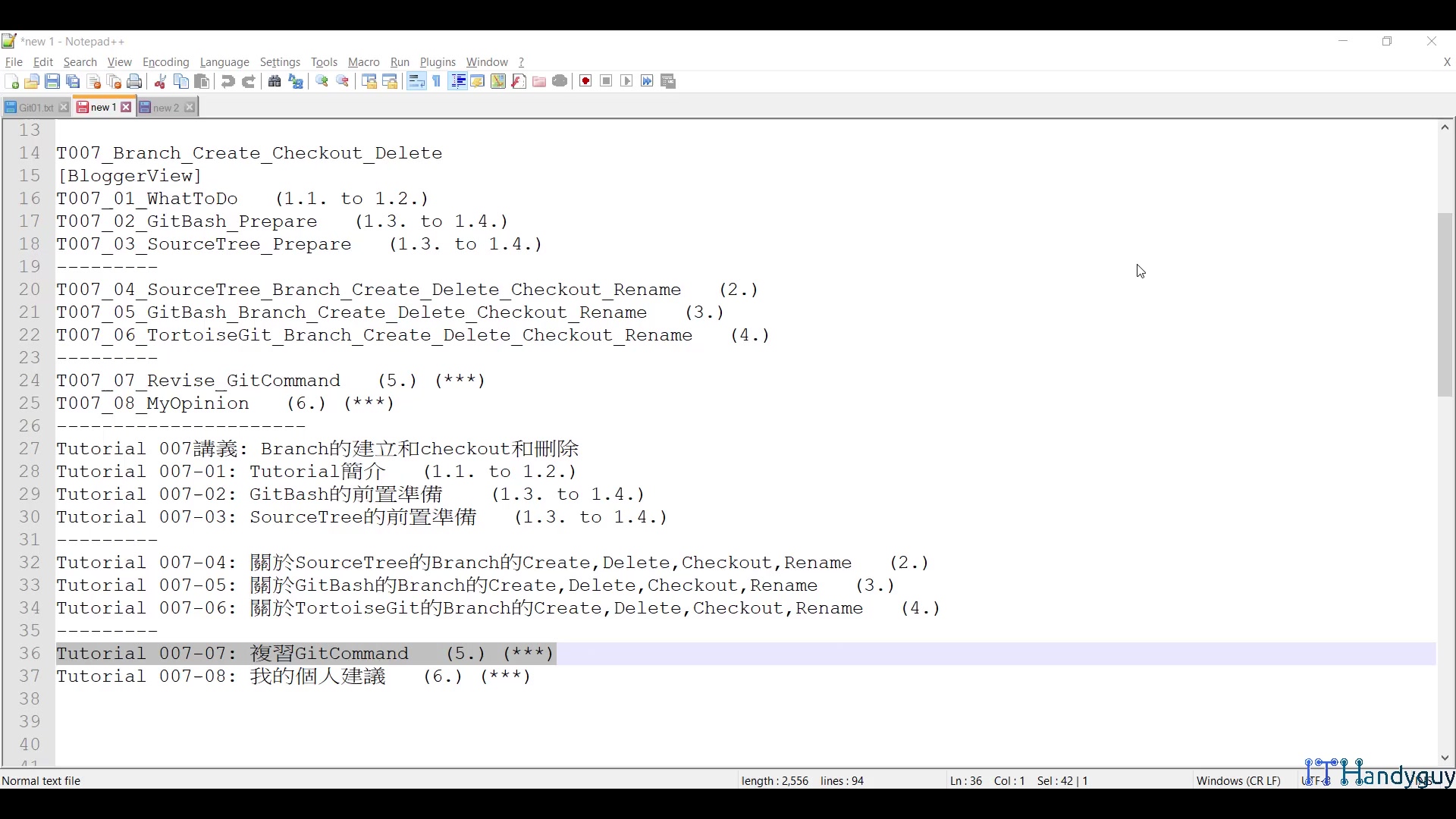Close the new 2 tab

tap(190, 107)
